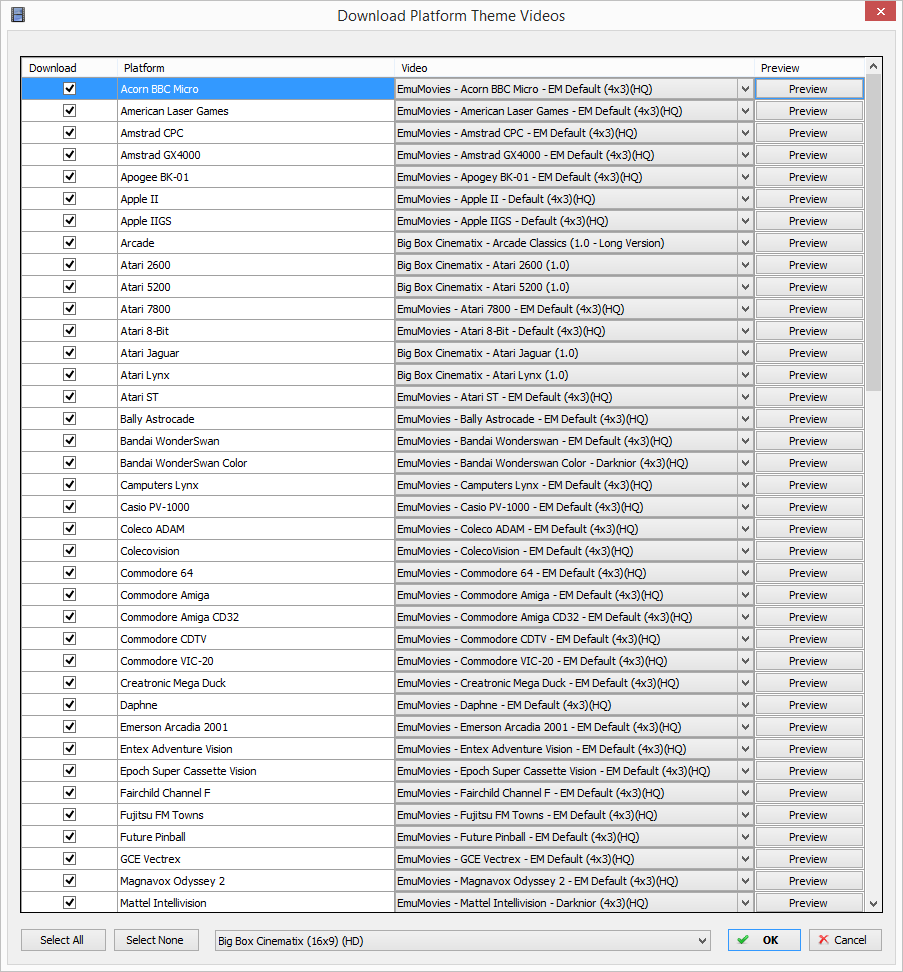Select the Atari ST platform cell

(x=256, y=397)
